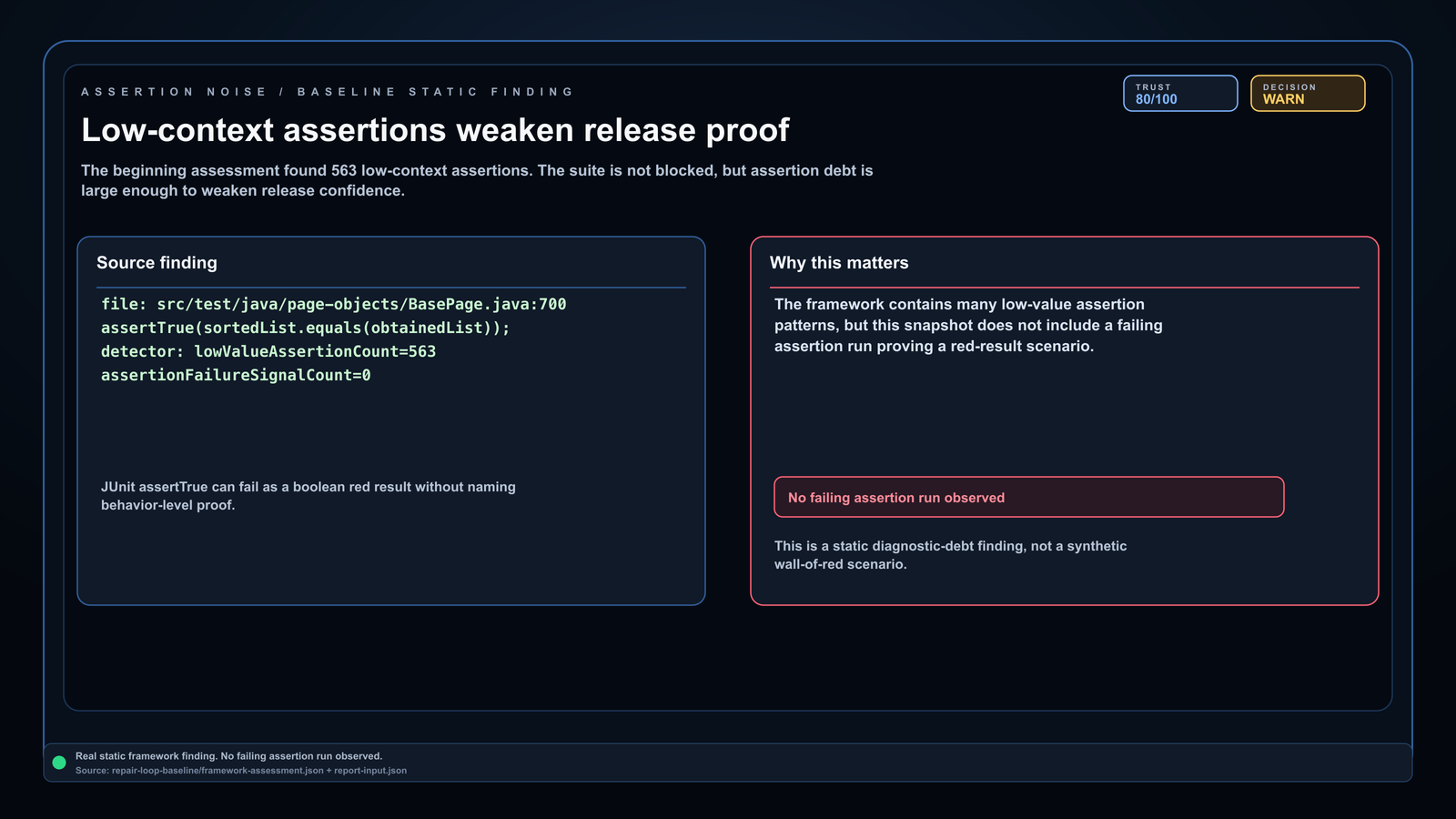Click the static diagnostic-debt finding note
This screenshot has width=1456, height=819.
pyautogui.click(x=950, y=555)
